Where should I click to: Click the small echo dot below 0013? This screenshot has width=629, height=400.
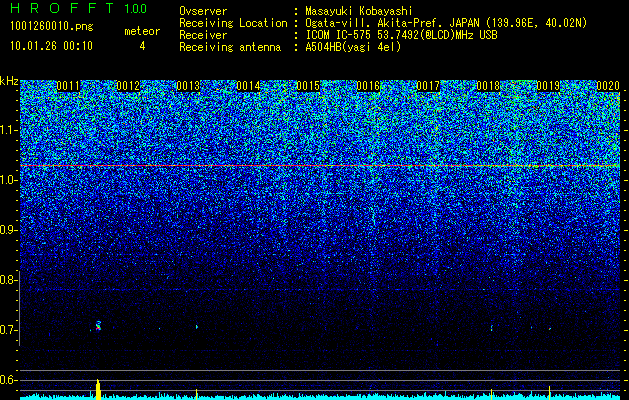coord(197,327)
